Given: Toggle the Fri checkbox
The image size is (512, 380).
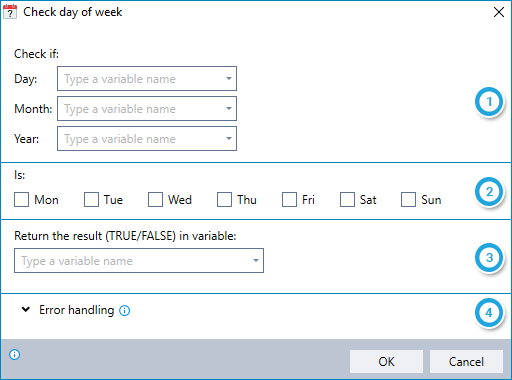Looking at the screenshot, I should (289, 200).
